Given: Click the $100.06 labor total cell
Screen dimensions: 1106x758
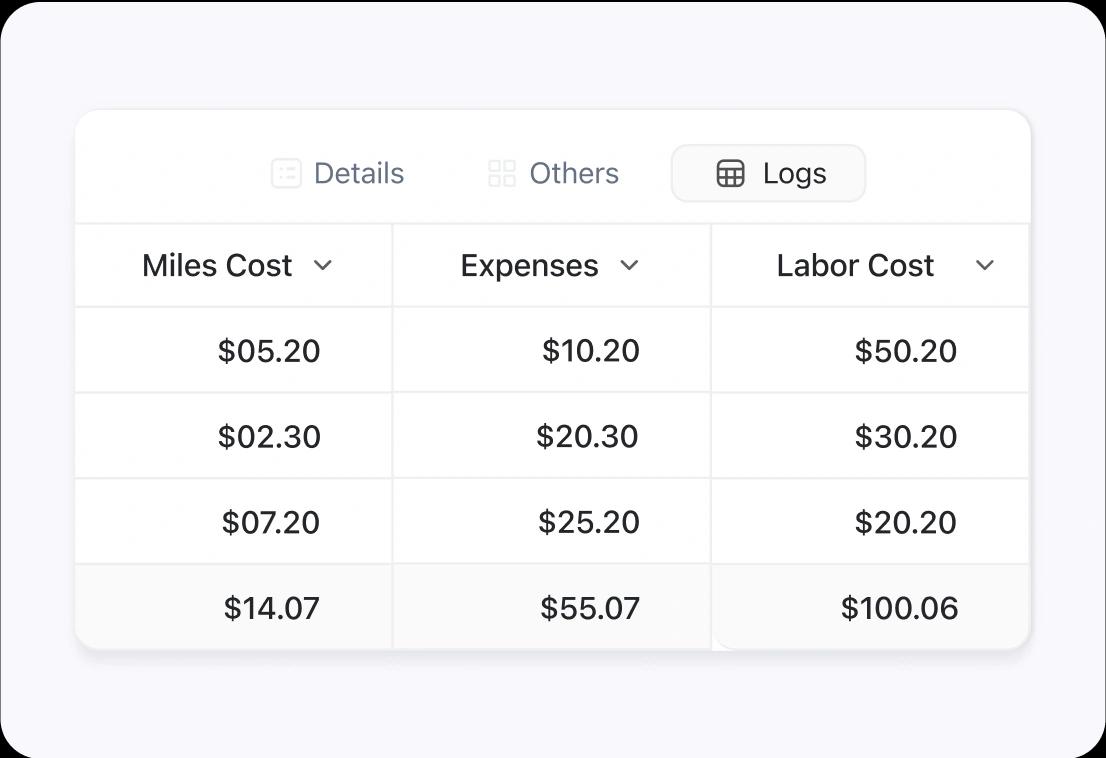Looking at the screenshot, I should pyautogui.click(x=899, y=608).
